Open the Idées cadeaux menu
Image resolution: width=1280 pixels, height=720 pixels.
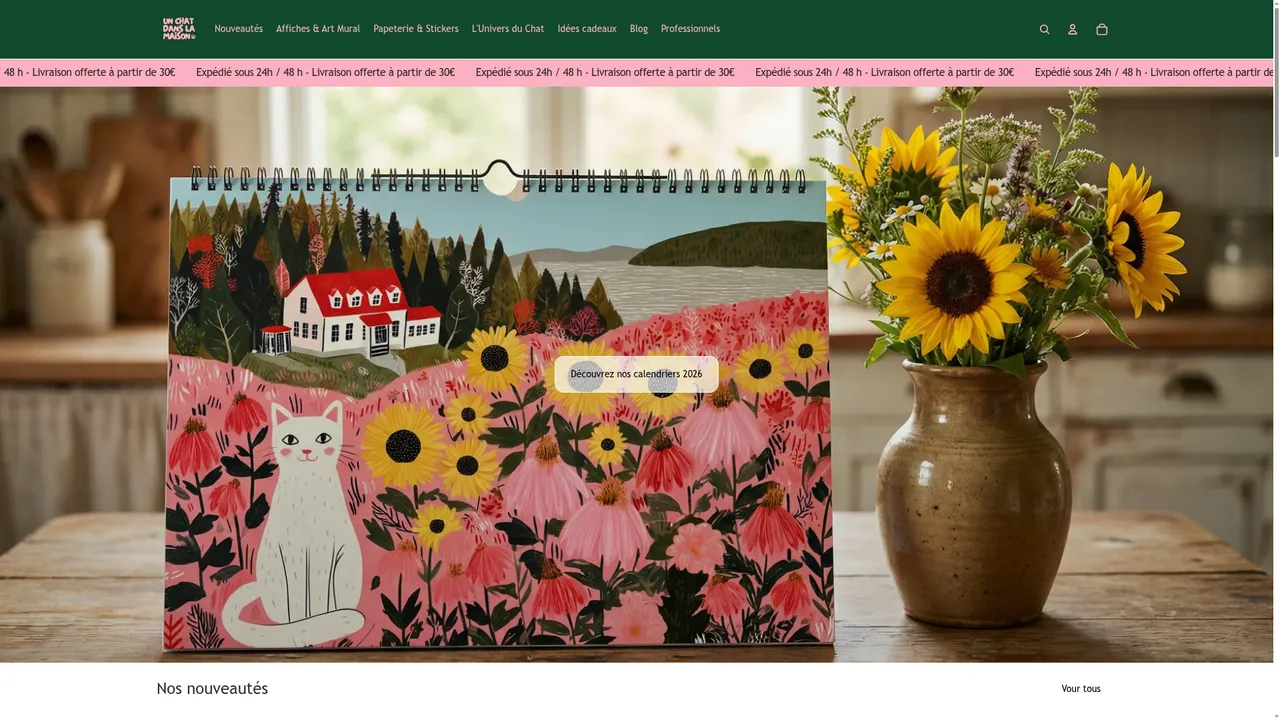[x=587, y=29]
